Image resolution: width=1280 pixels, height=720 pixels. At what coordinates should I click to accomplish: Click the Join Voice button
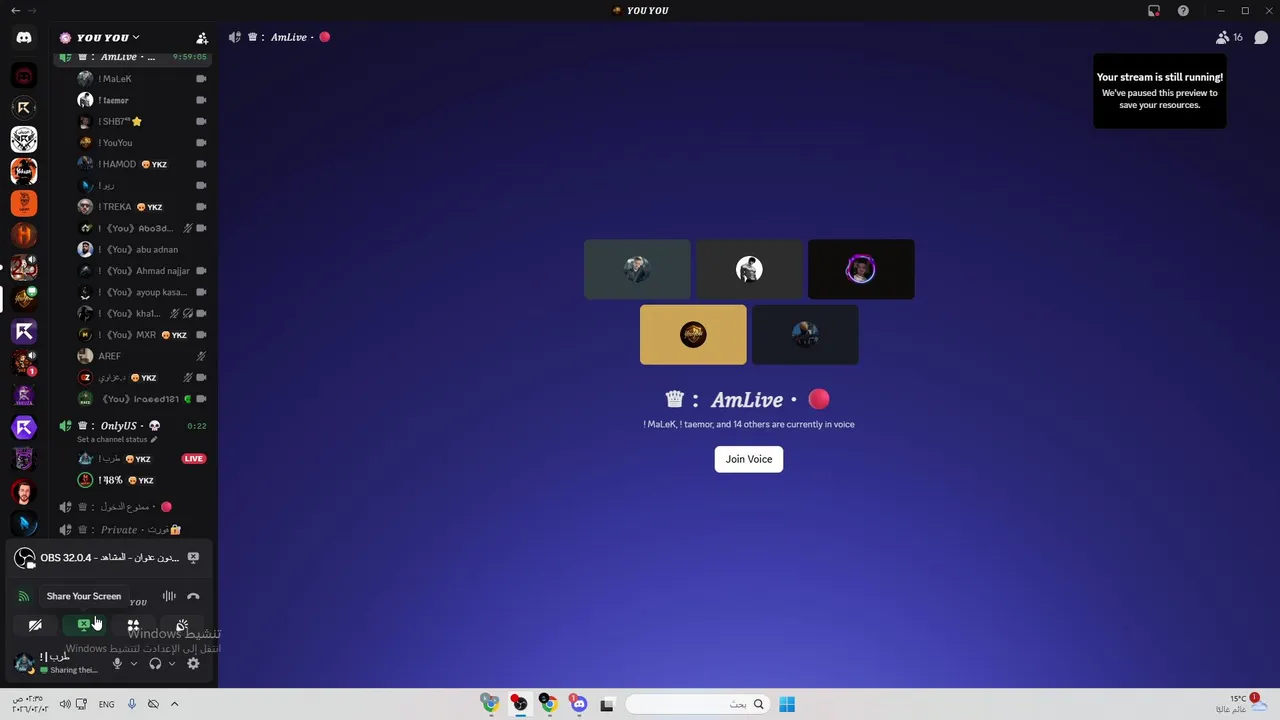tap(748, 459)
